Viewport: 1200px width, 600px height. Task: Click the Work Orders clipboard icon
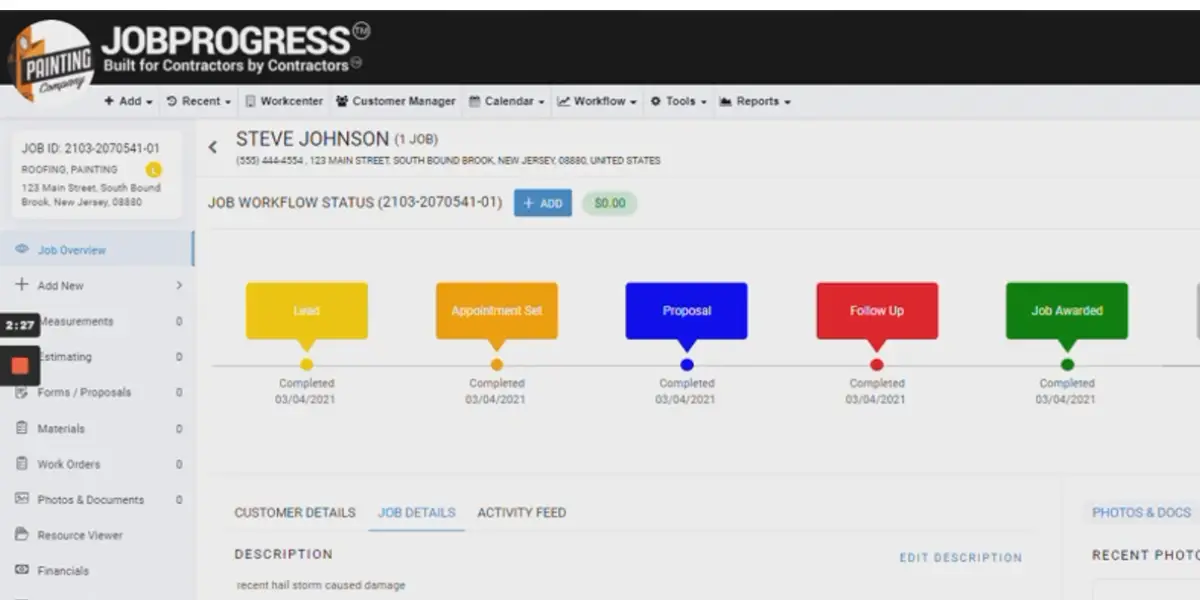click(x=22, y=464)
